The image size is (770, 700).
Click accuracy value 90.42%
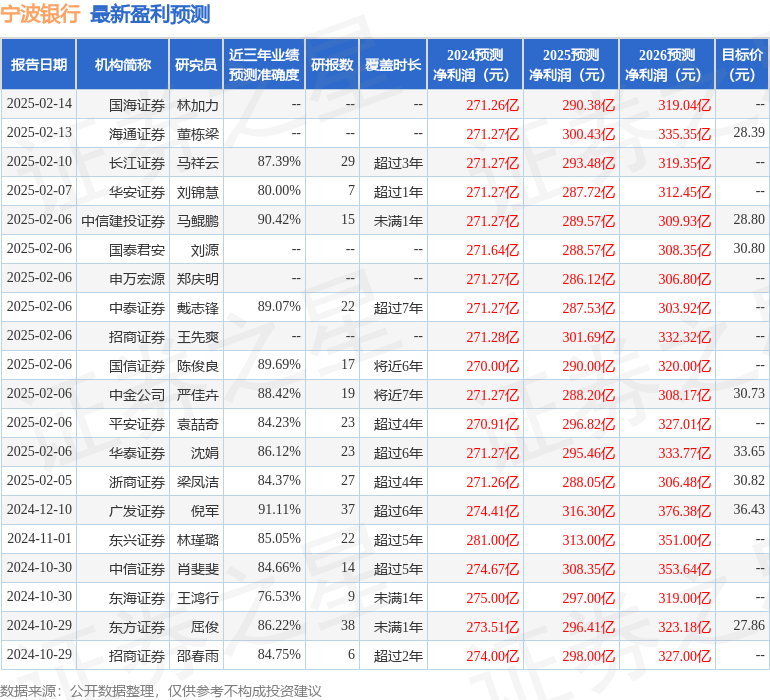click(279, 219)
